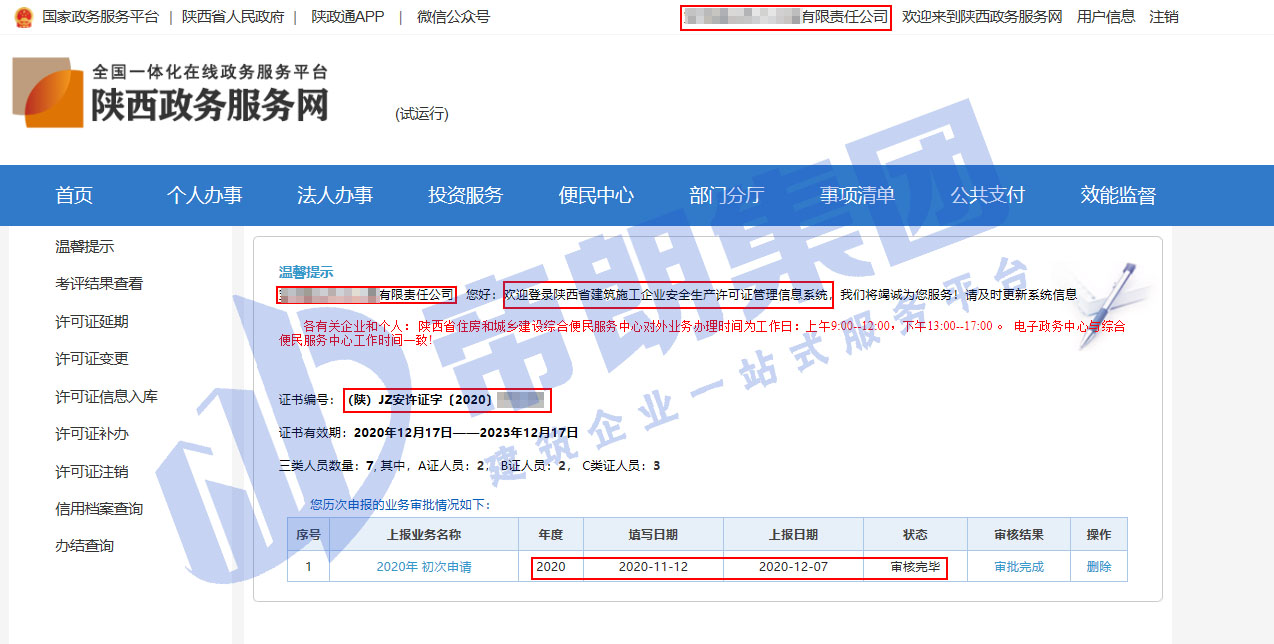Click the 2020-12-07 report date cell
The image size is (1274, 644).
(x=793, y=567)
